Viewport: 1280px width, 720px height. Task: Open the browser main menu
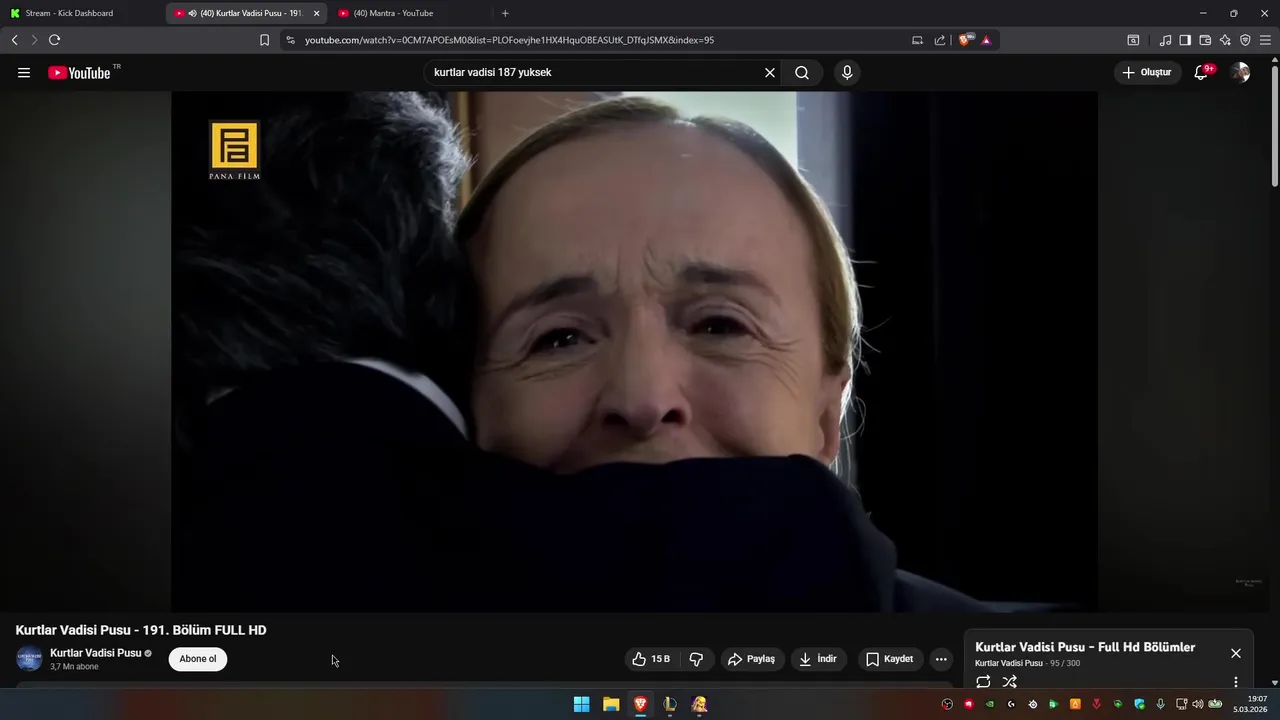click(1266, 40)
